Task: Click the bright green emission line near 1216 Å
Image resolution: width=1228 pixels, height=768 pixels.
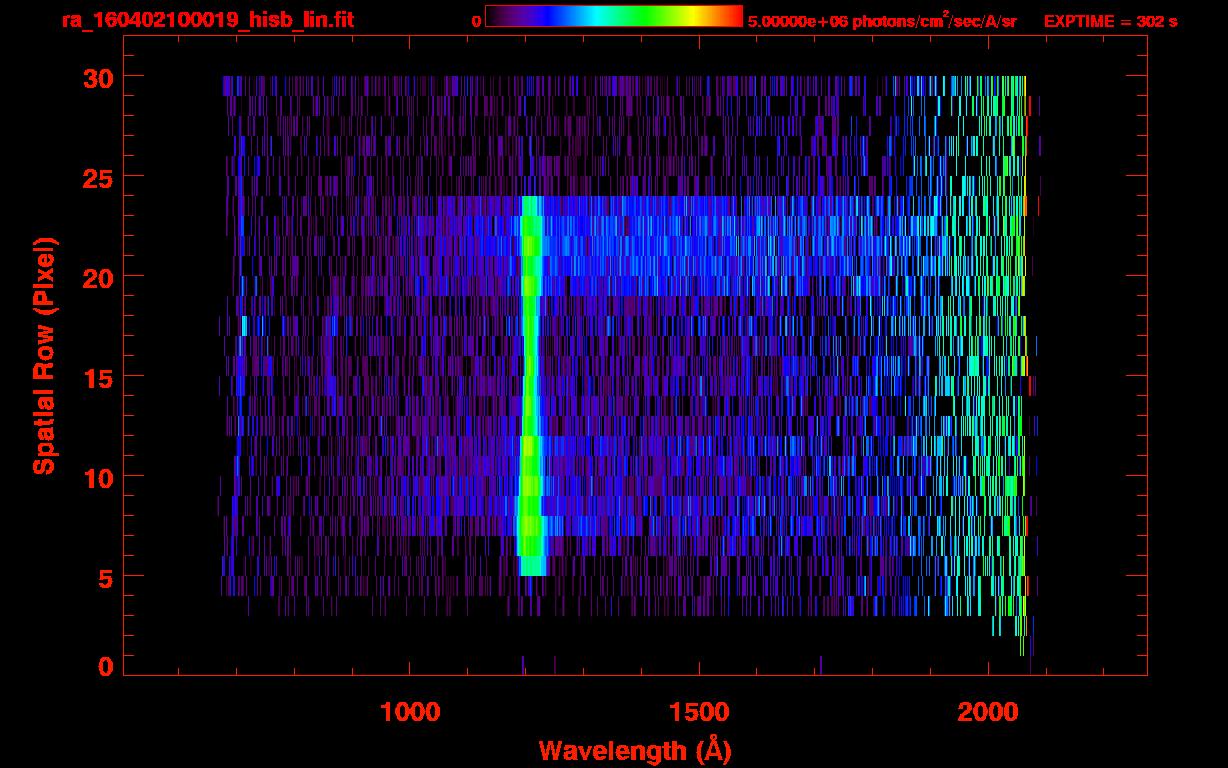Action: click(530, 386)
